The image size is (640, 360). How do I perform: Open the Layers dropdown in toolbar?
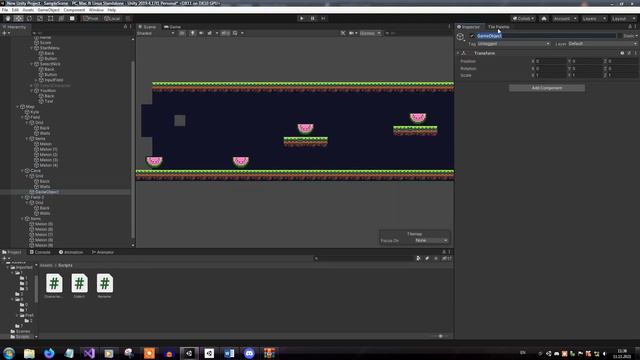[x=594, y=18]
